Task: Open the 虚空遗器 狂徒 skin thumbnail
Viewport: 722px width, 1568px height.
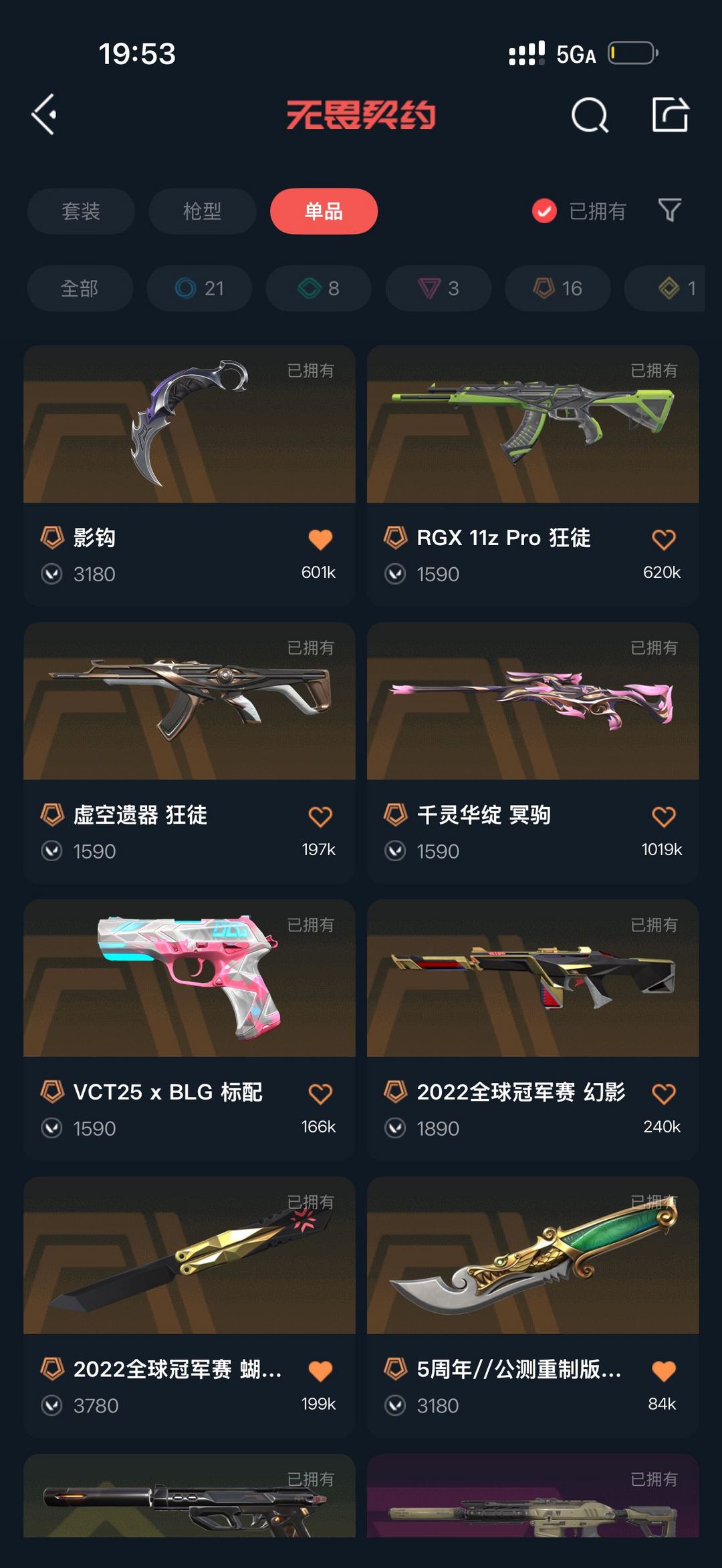Action: 189,701
